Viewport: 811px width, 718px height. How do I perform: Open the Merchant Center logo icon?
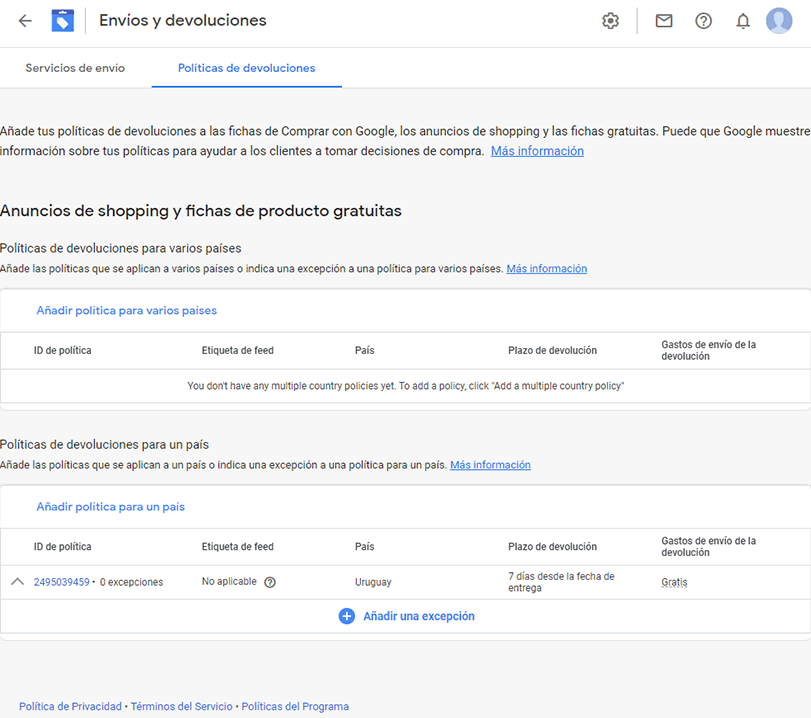click(x=63, y=21)
